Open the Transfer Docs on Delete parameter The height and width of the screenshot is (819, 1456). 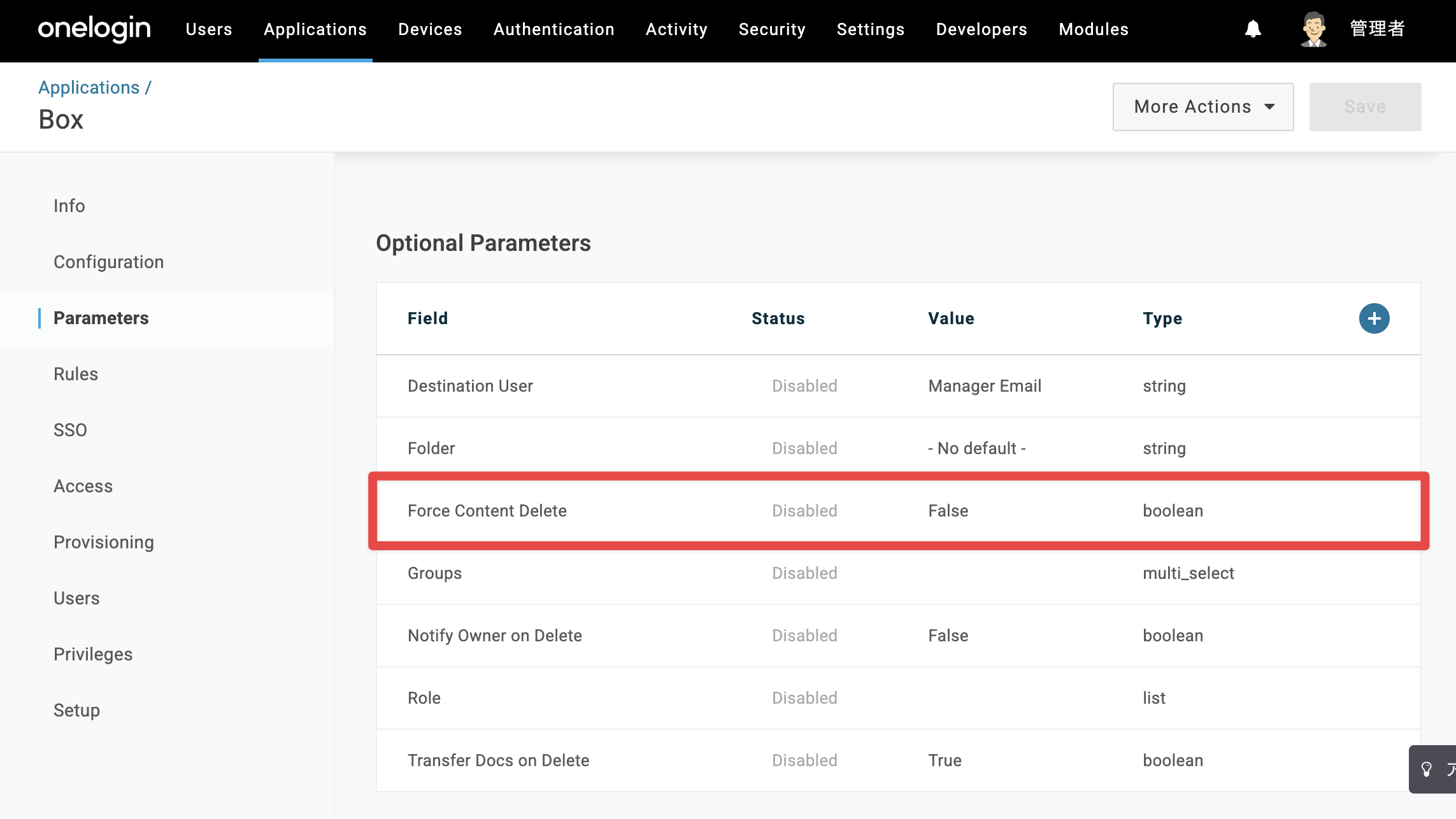899,760
